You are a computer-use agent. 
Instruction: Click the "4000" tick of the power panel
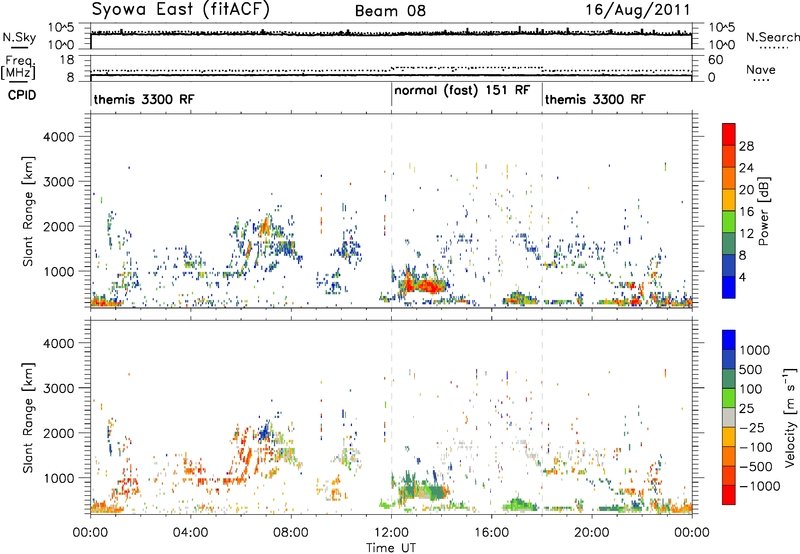click(59, 137)
